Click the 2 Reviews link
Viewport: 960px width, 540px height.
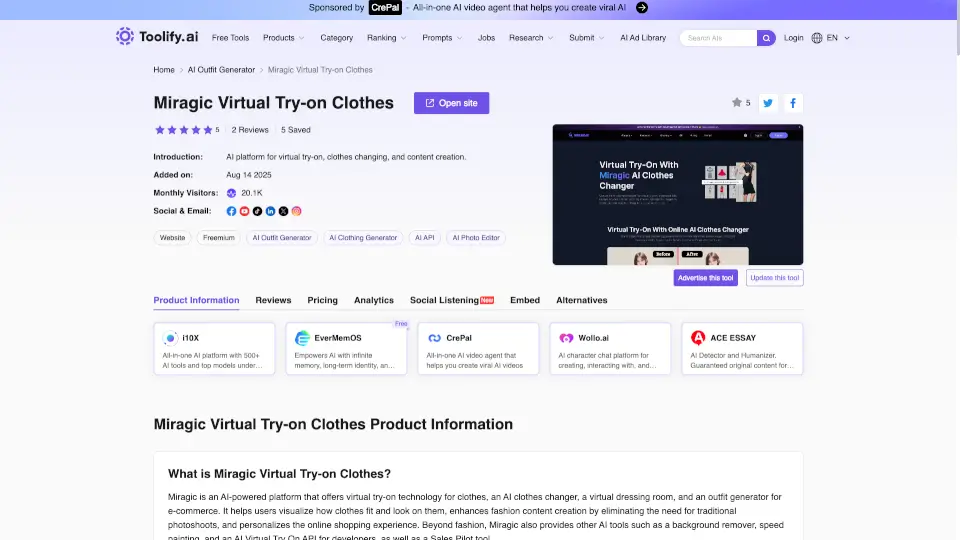pyautogui.click(x=250, y=130)
